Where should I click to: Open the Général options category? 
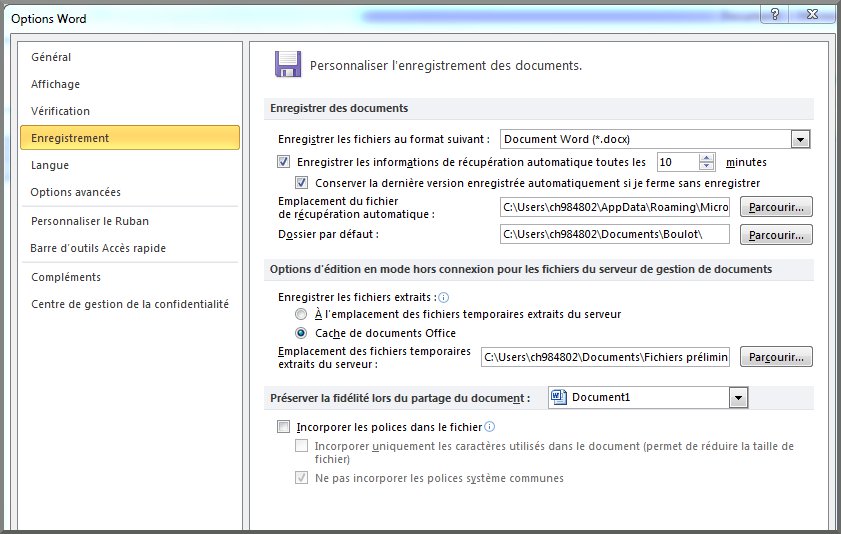(51, 58)
